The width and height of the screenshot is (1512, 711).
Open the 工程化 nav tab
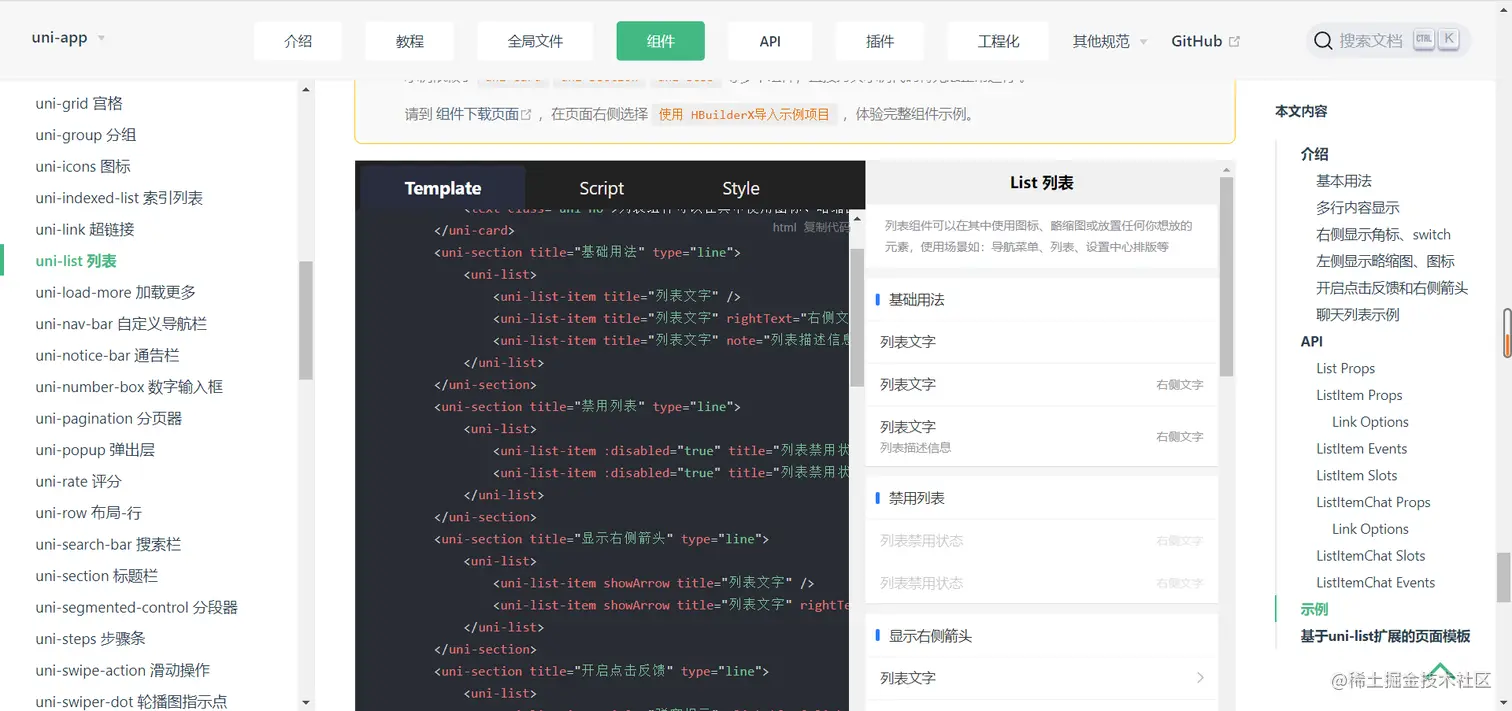tap(998, 41)
